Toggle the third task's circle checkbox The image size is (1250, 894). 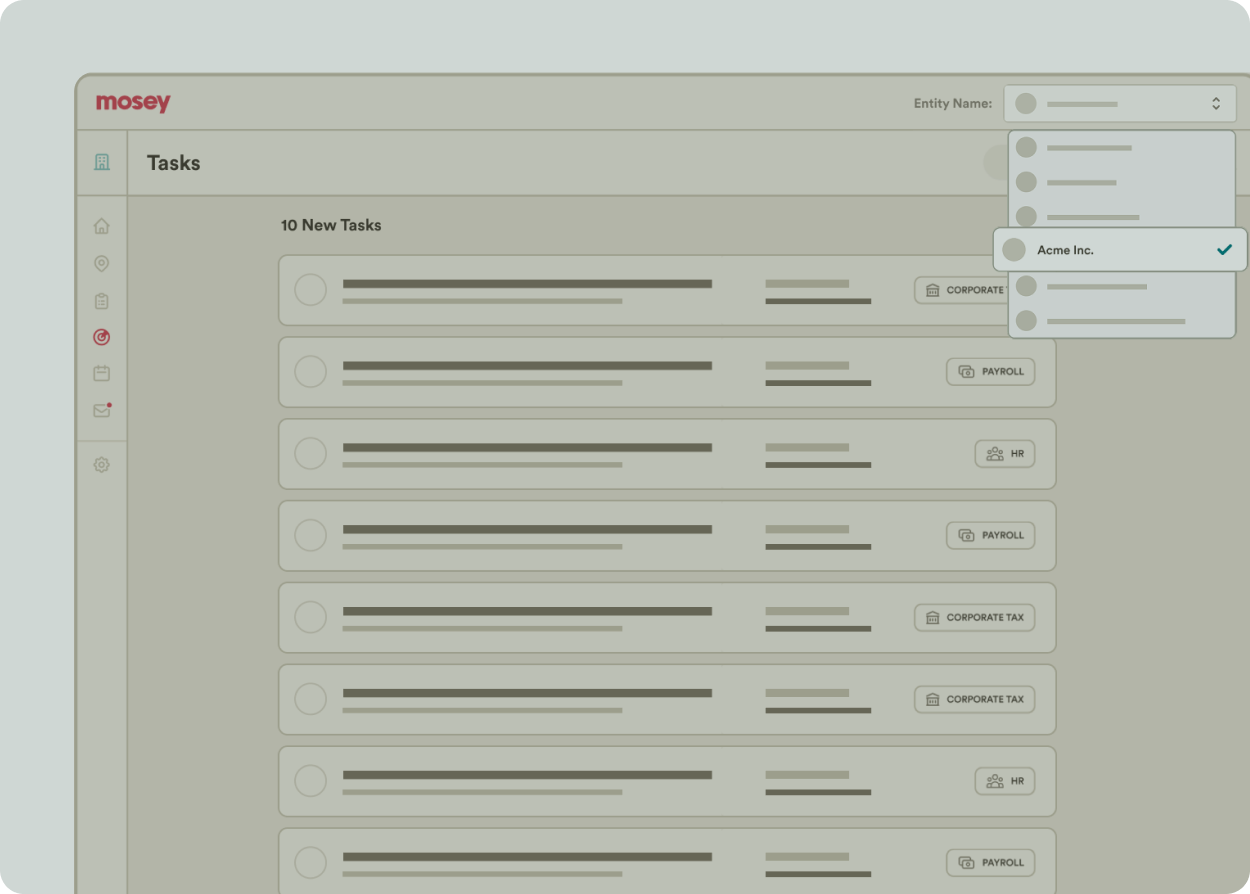click(311, 454)
